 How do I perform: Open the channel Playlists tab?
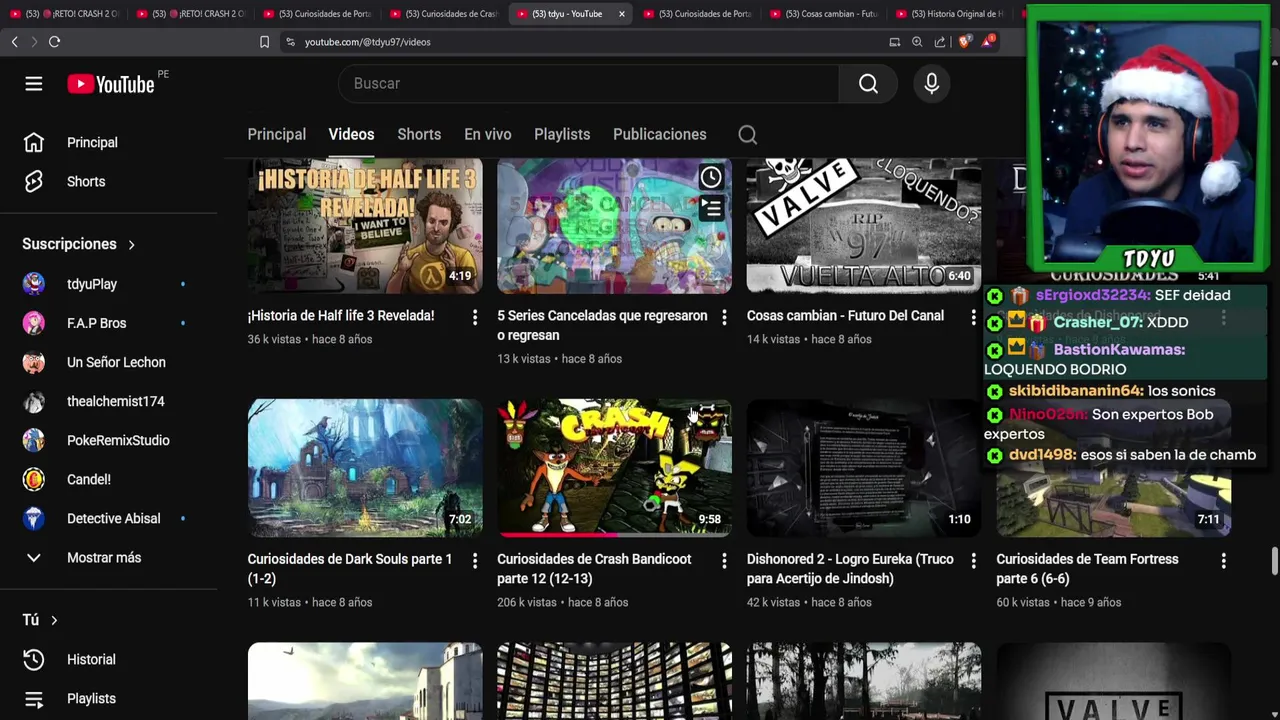pos(562,134)
